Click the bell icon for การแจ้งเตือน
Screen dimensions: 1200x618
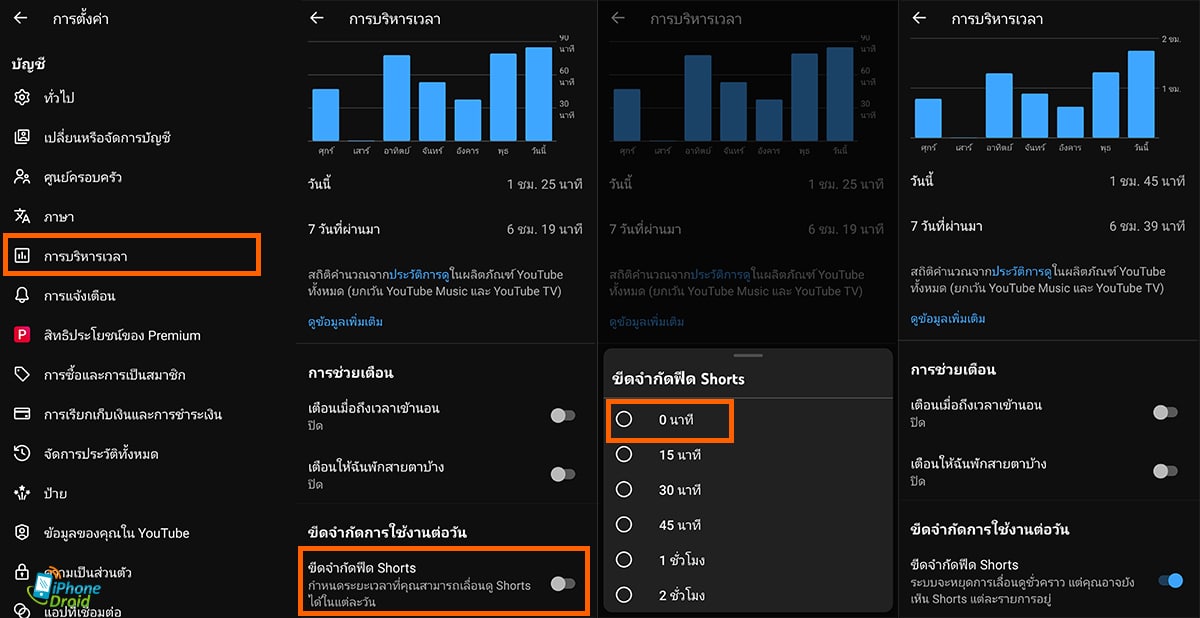pos(22,296)
